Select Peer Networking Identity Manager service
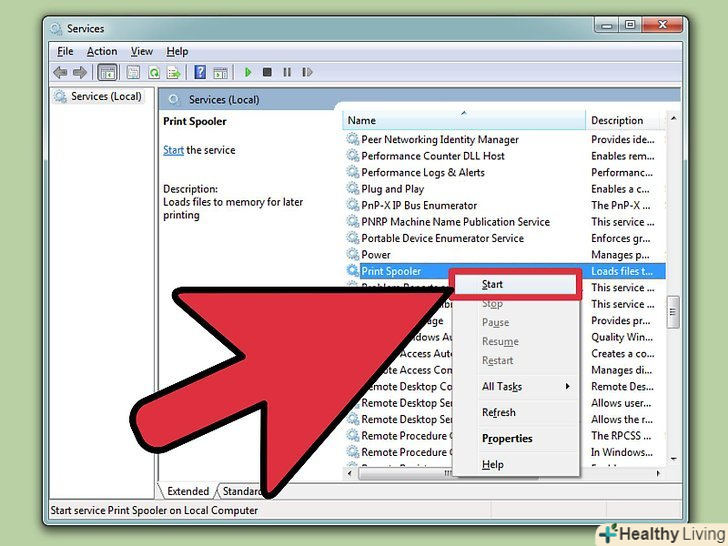Image resolution: width=728 pixels, height=546 pixels. click(440, 139)
